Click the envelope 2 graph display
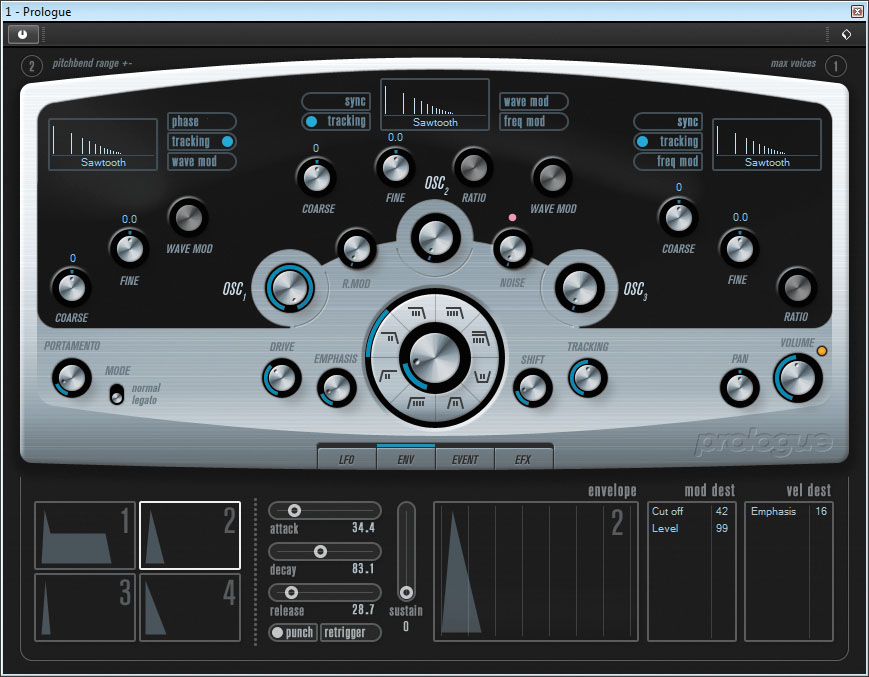Viewport: 869px width, 677px height. [x=536, y=571]
